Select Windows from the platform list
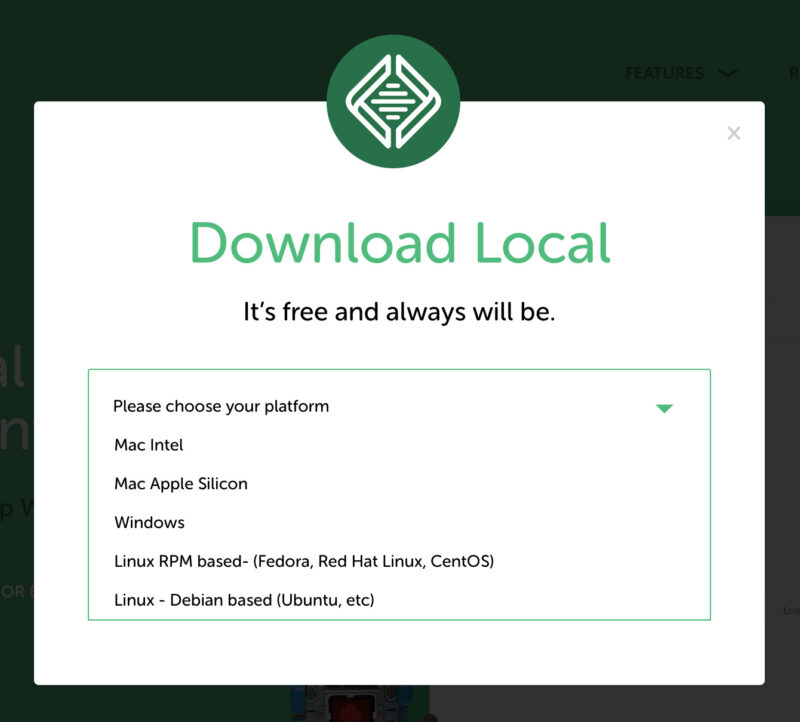800x722 pixels. point(399,522)
